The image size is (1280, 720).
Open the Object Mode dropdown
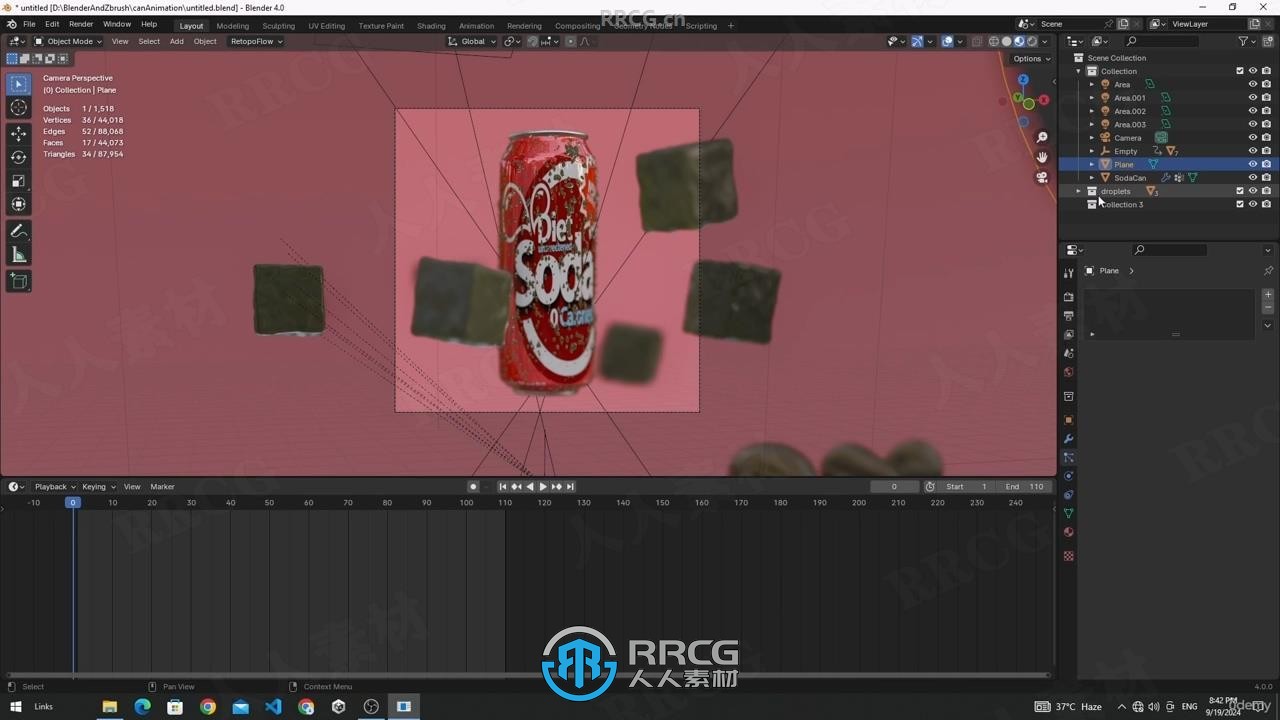(67, 41)
